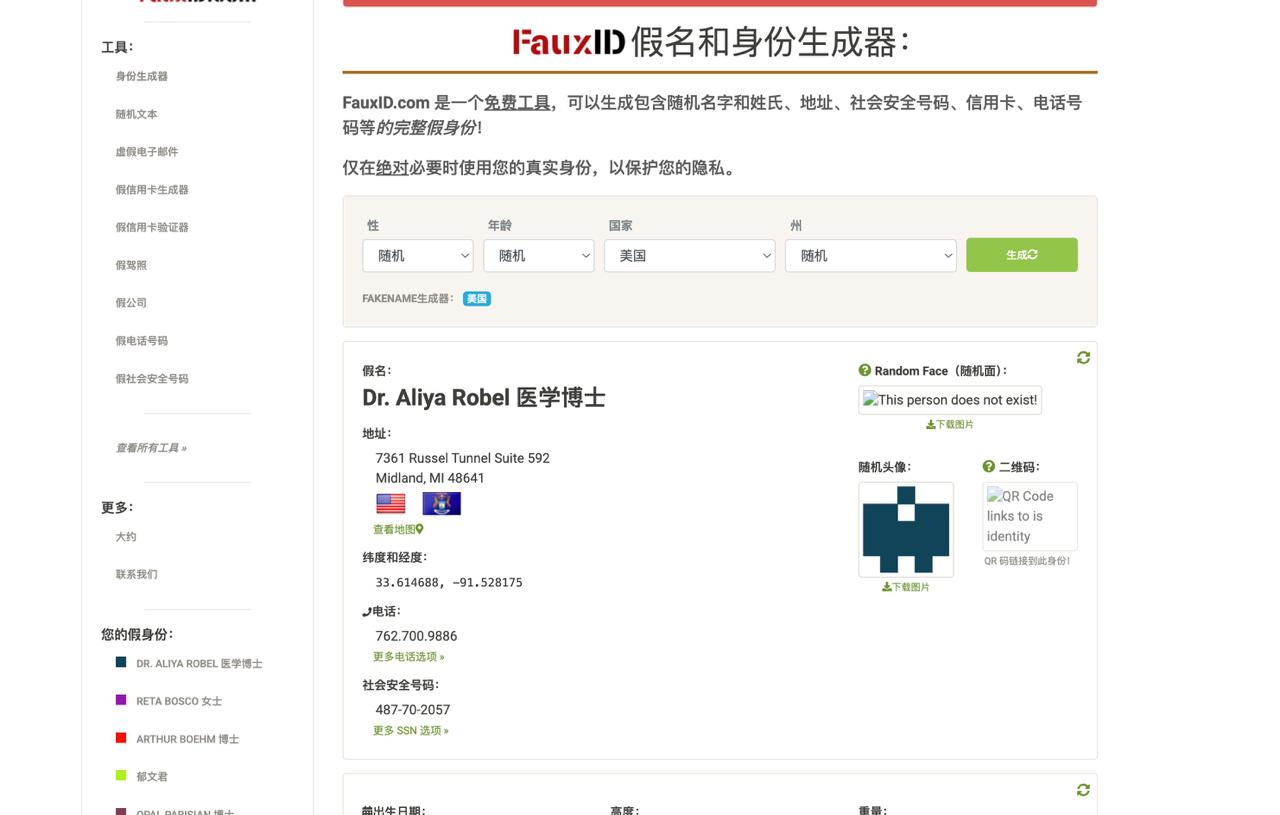The height and width of the screenshot is (815, 1280).
Task: Click the random avatar thumbnail image
Action: pos(905,529)
